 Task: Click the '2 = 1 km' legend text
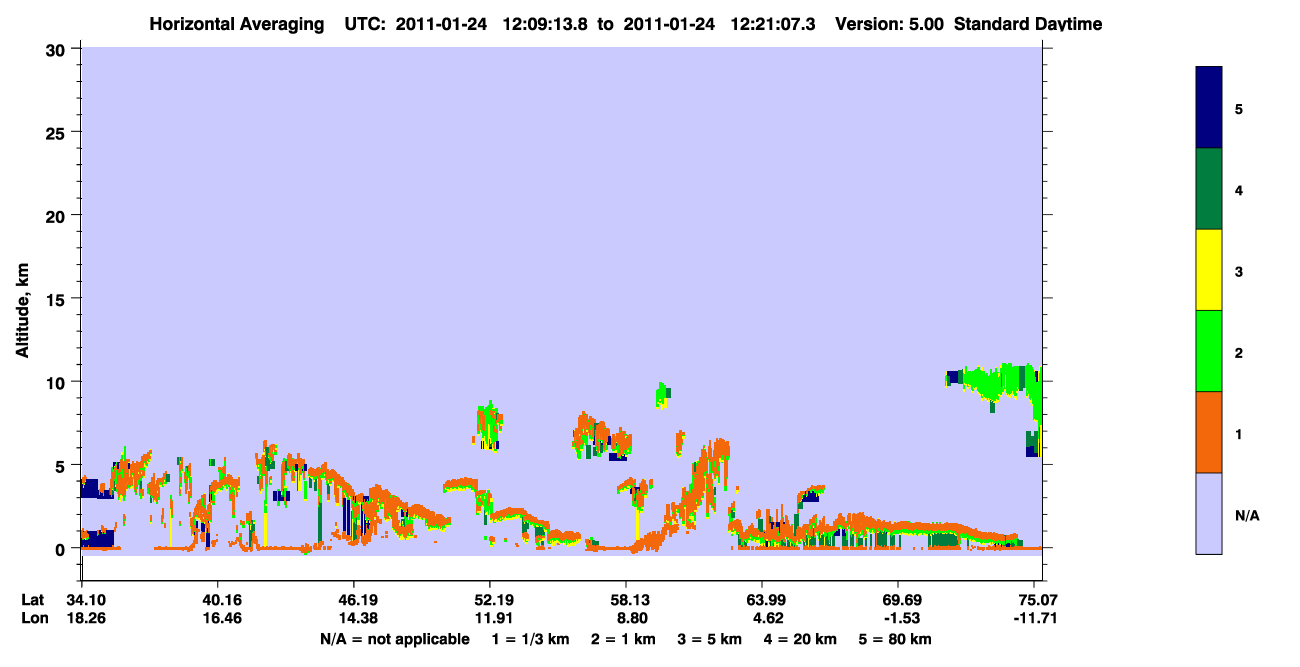pyautogui.click(x=624, y=639)
